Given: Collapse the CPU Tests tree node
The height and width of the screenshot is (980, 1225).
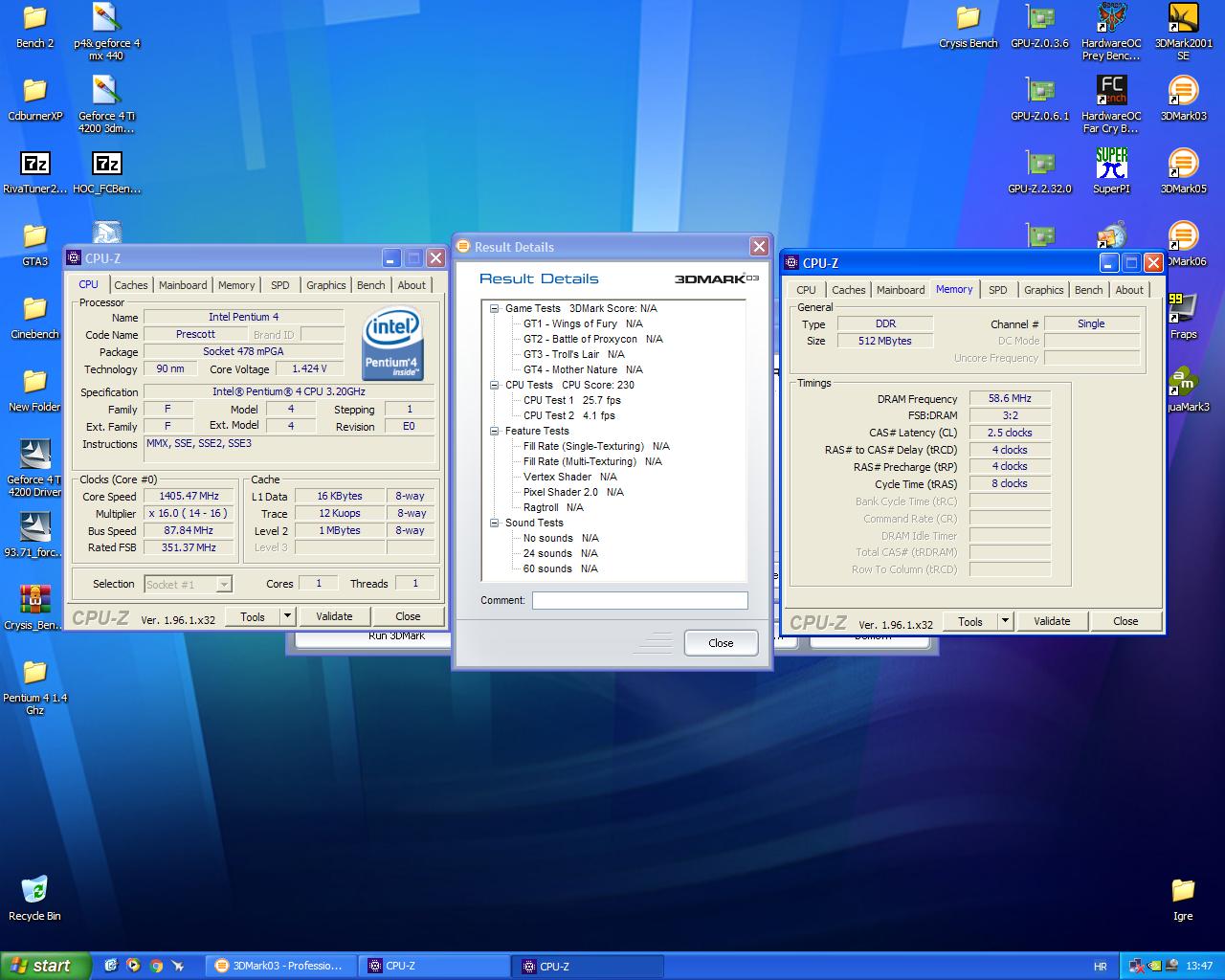Looking at the screenshot, I should pos(495,385).
